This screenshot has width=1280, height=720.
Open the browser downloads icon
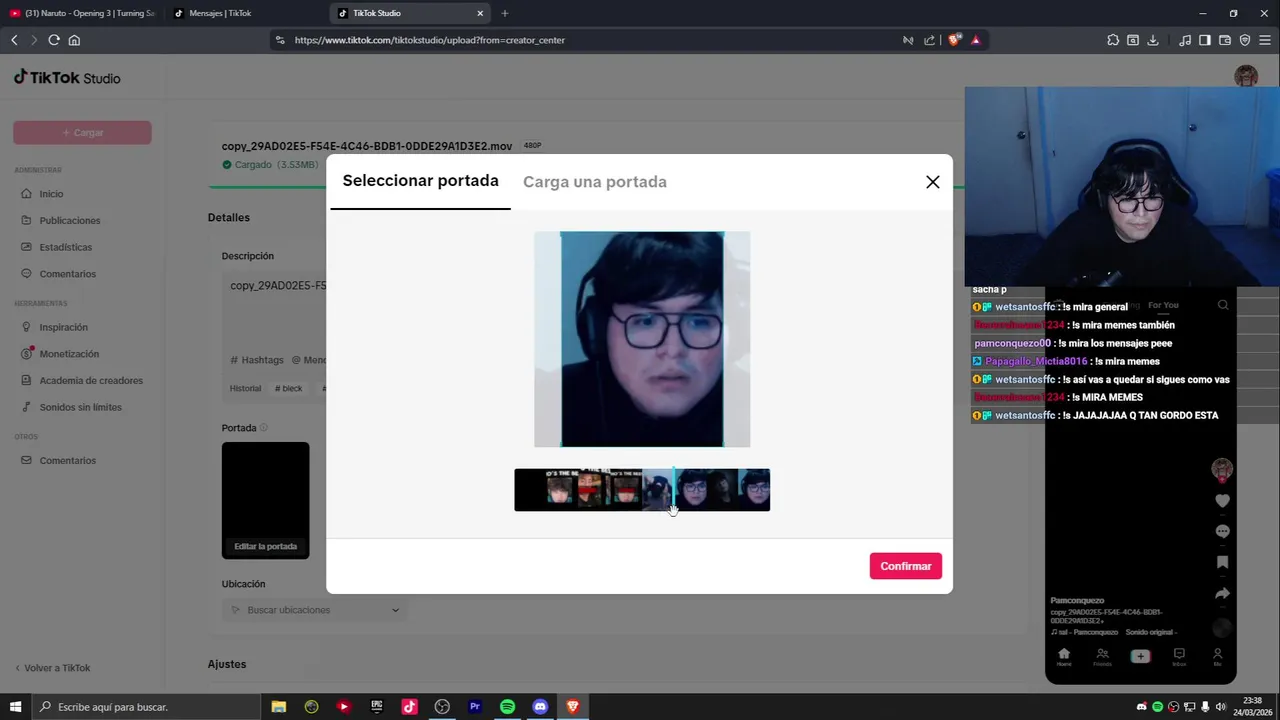pyautogui.click(x=1153, y=40)
